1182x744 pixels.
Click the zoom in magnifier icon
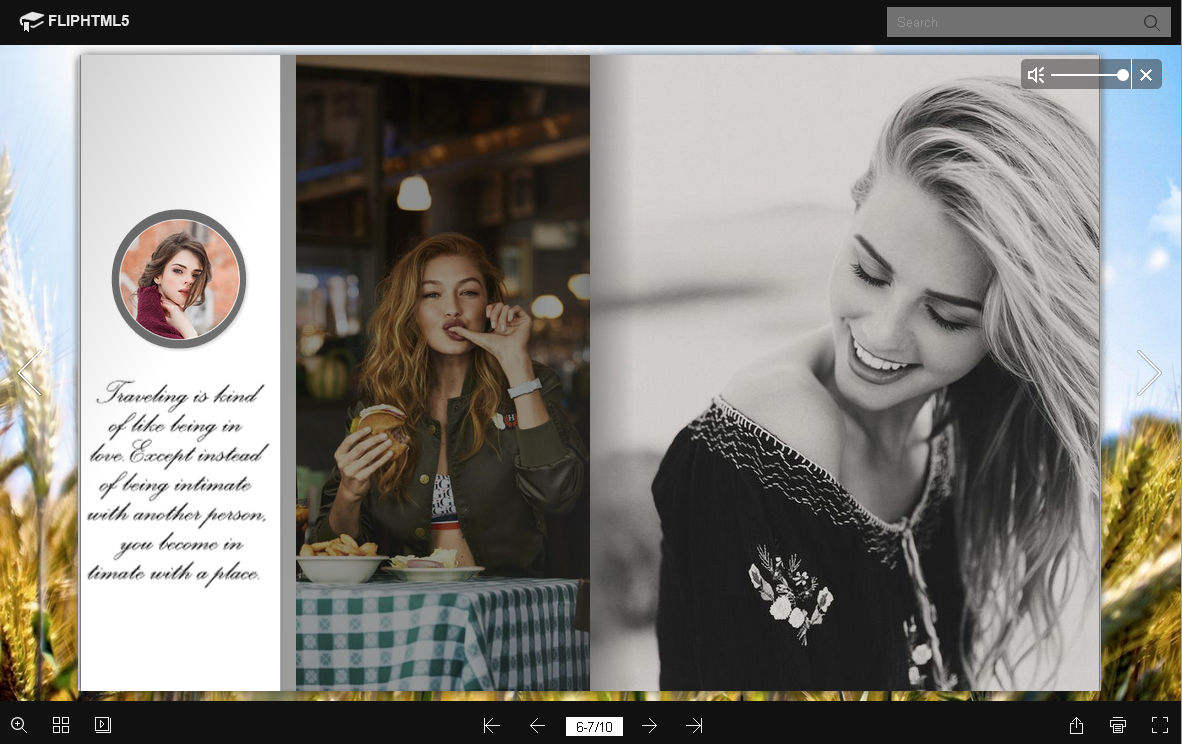(18, 725)
